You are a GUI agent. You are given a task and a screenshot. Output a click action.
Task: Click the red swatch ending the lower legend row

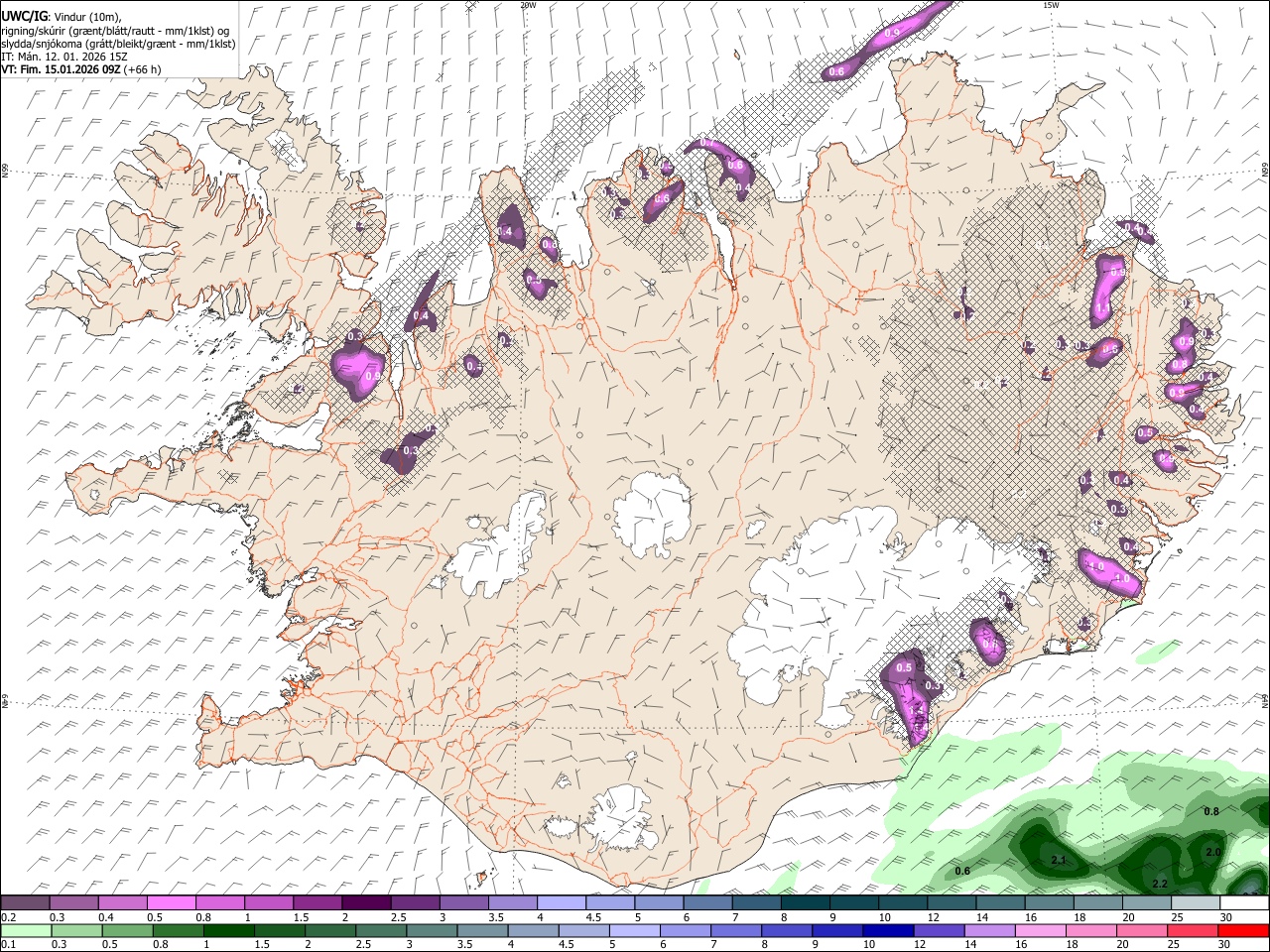click(1244, 930)
